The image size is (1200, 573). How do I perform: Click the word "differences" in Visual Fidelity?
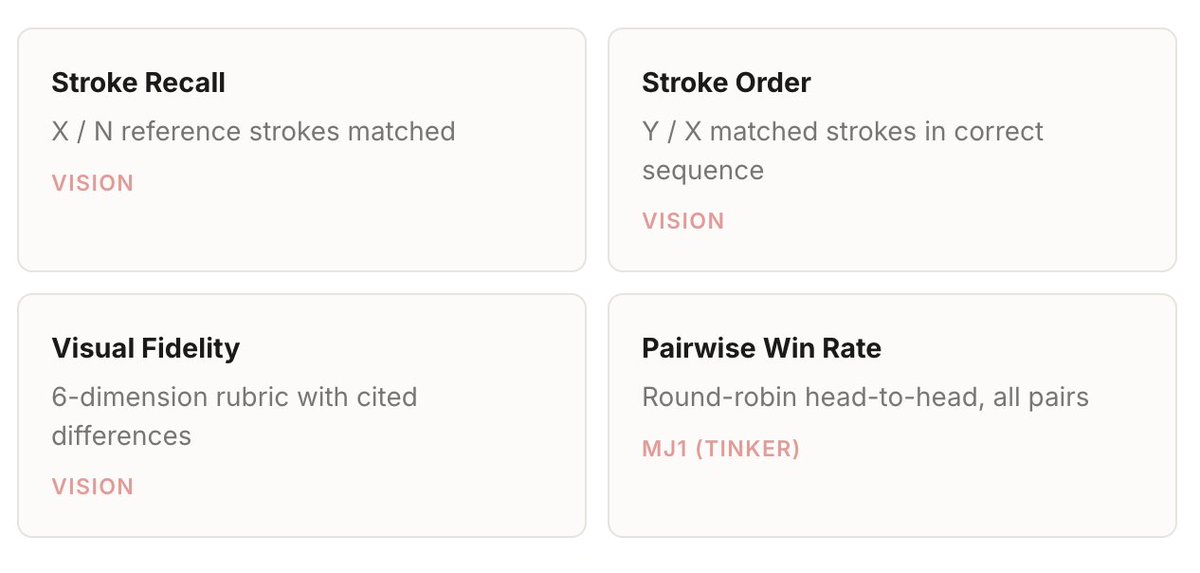point(121,436)
